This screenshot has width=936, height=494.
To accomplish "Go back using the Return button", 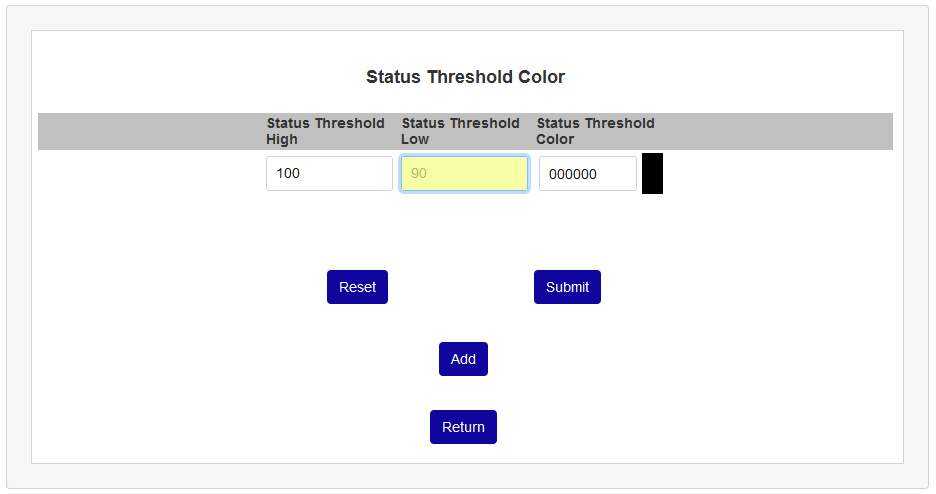I will 463,427.
